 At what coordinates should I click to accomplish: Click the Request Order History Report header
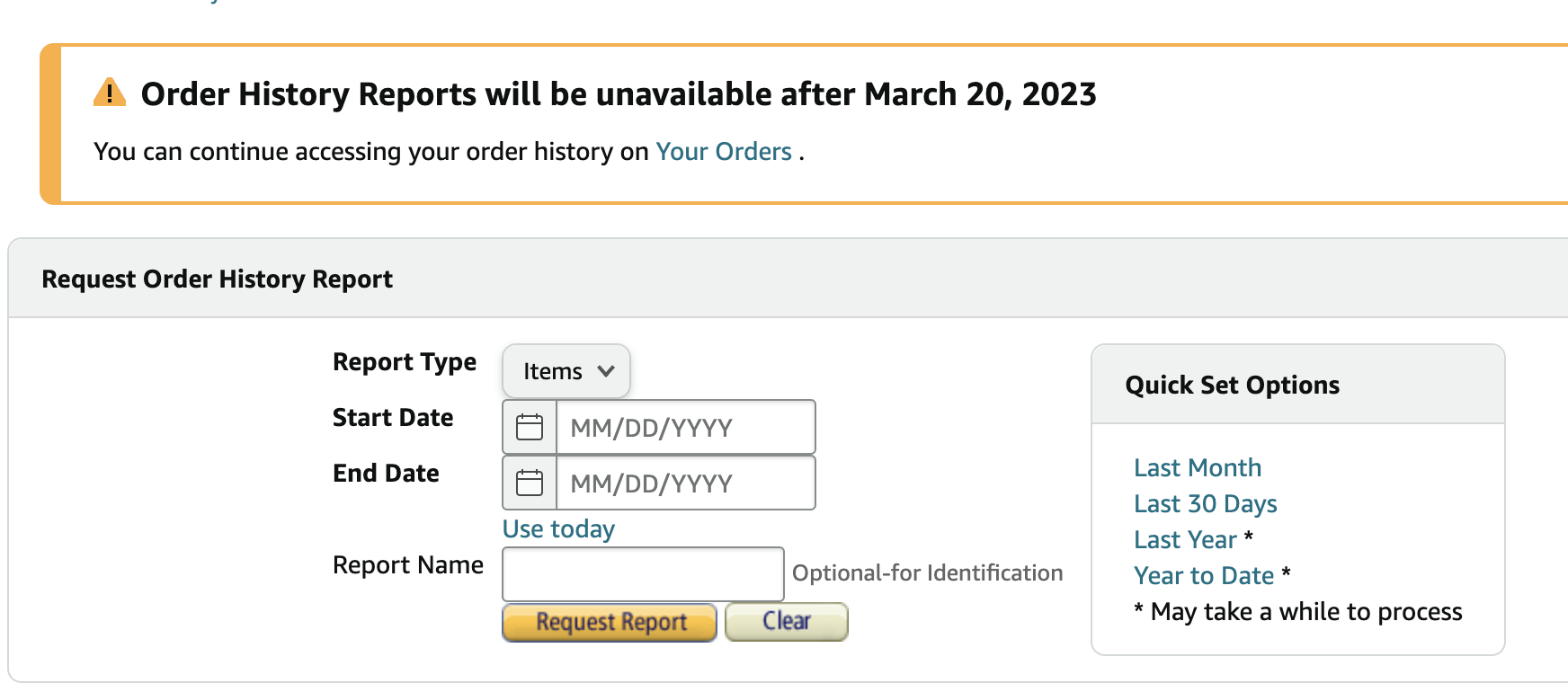click(218, 279)
